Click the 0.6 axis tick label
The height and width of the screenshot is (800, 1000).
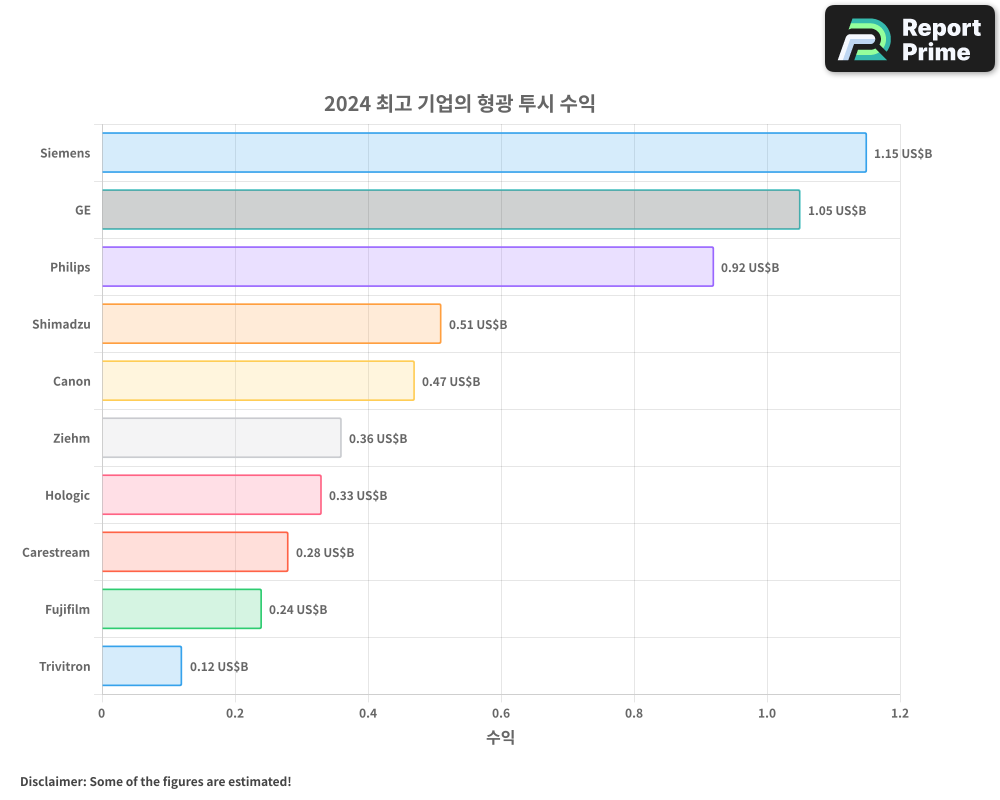(x=501, y=713)
